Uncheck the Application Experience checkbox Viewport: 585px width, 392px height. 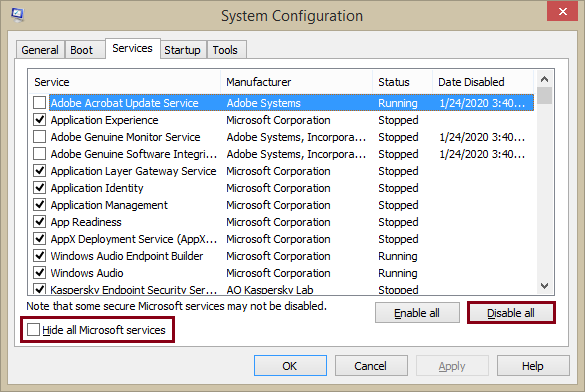coord(40,120)
